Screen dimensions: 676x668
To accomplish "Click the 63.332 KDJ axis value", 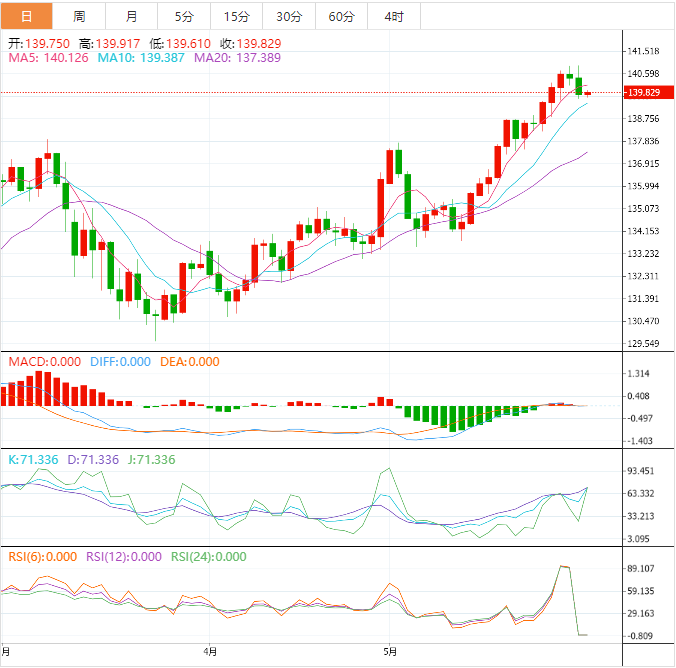I will (x=640, y=493).
